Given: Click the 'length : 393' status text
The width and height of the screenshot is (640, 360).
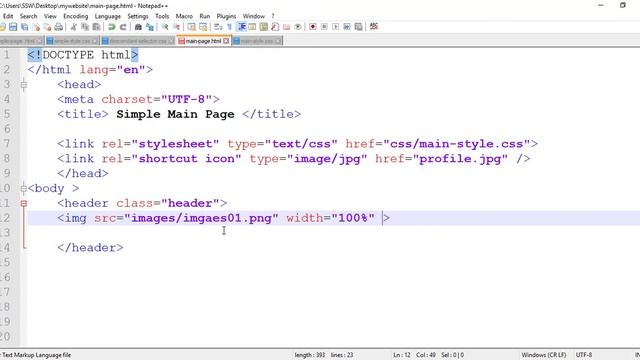Looking at the screenshot, I should click(x=310, y=355).
